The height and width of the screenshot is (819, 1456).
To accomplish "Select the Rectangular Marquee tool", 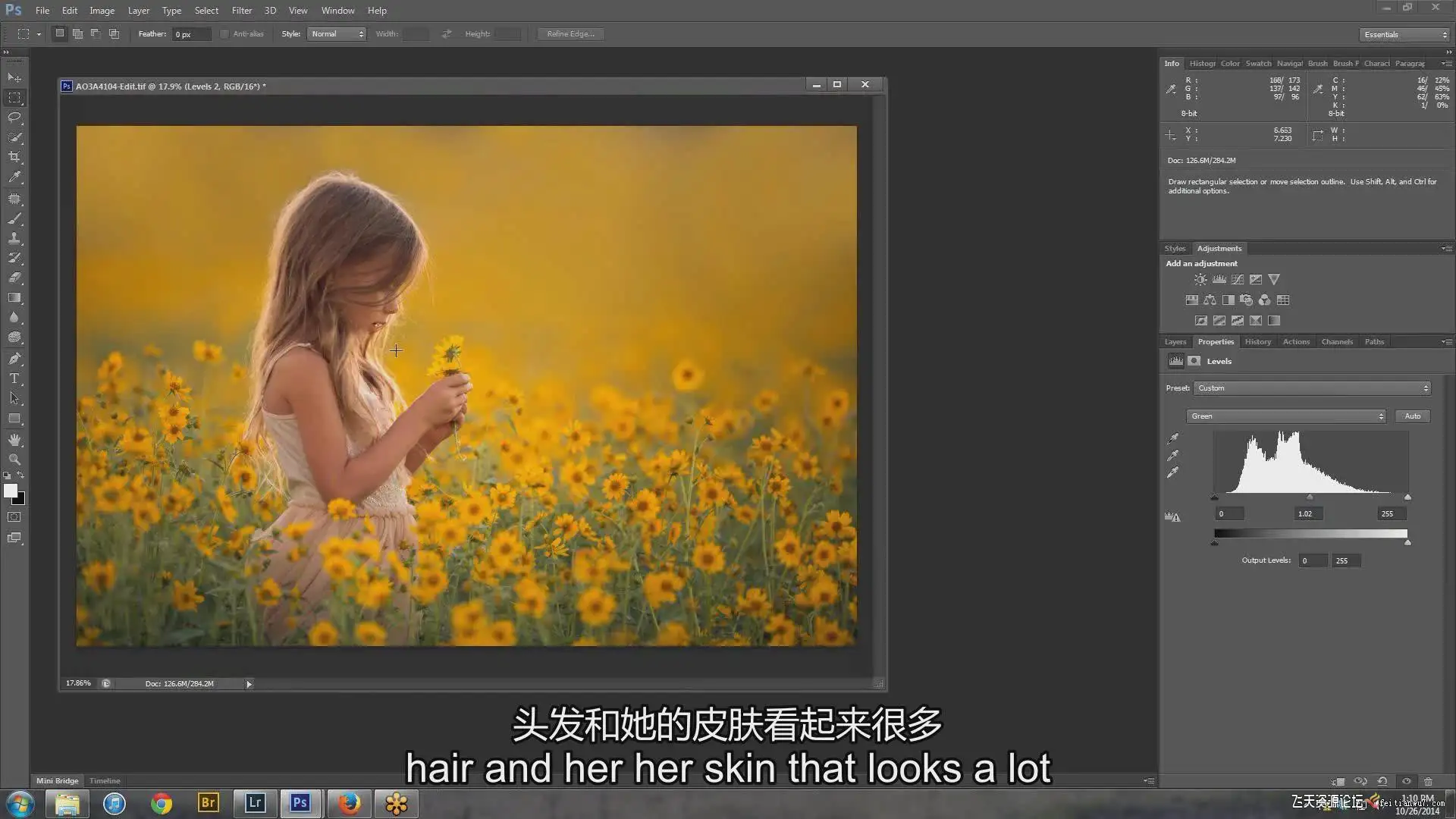I will (14, 97).
